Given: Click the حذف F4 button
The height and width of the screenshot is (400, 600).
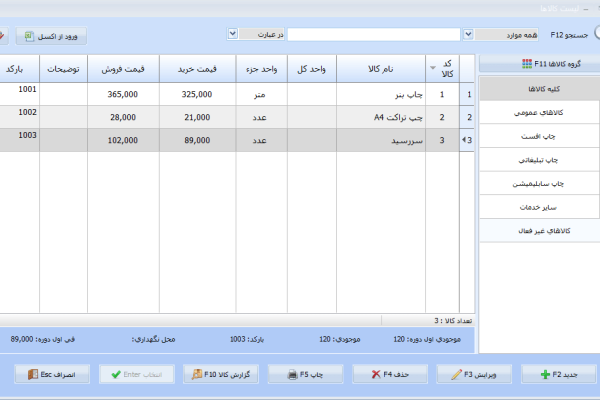Looking at the screenshot, I should point(390,374).
